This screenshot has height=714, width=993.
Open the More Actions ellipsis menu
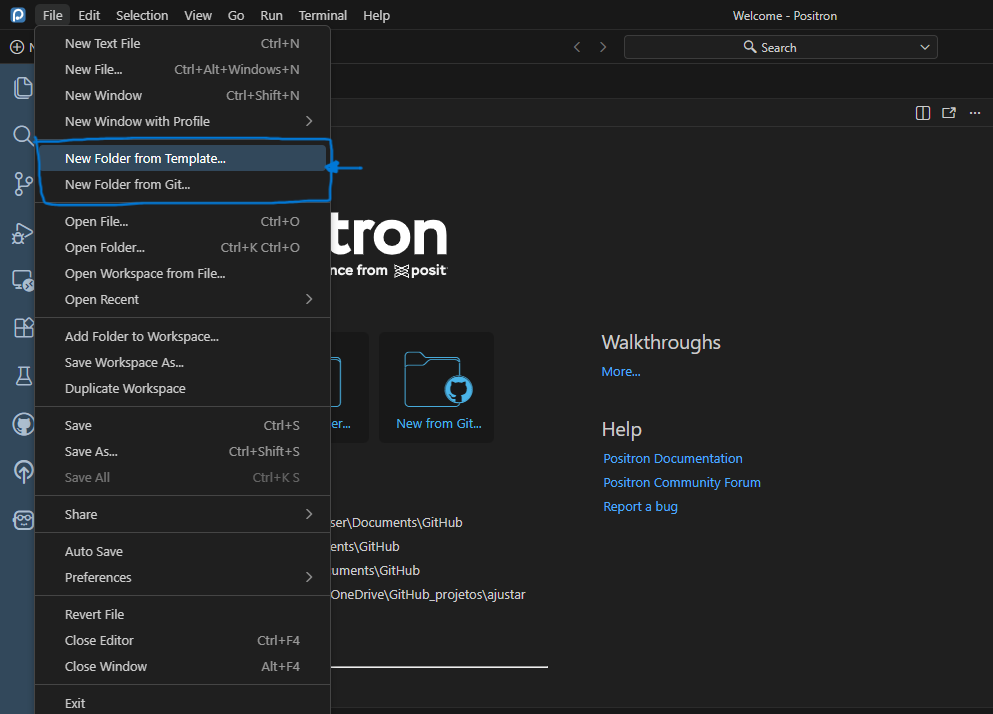point(975,113)
